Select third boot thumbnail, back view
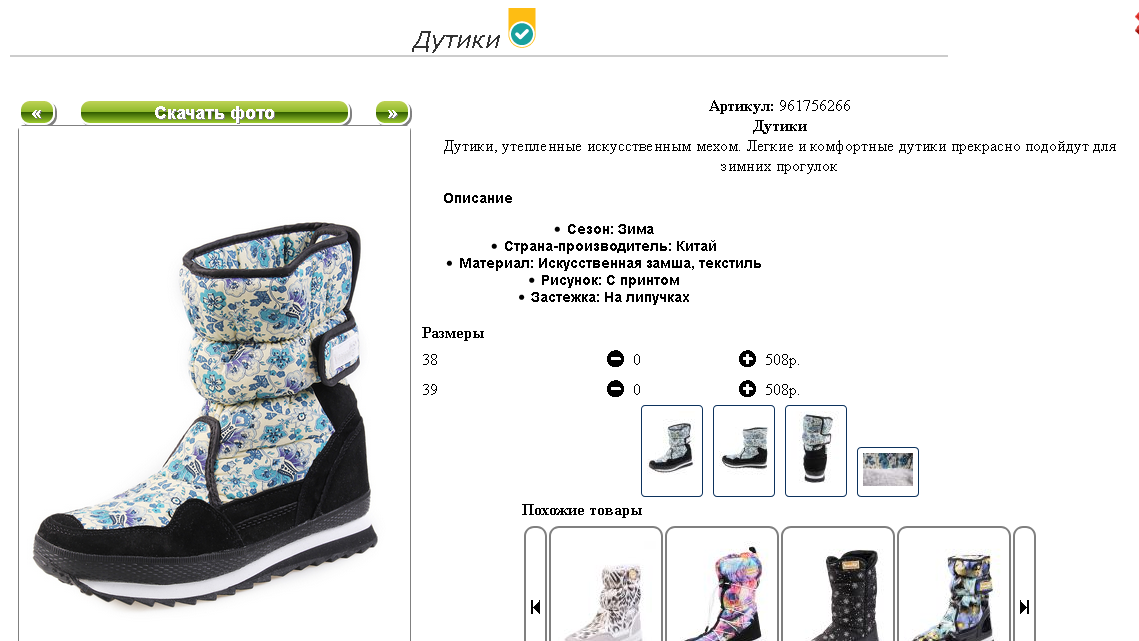Viewport: 1139px width, 641px height. click(x=816, y=451)
